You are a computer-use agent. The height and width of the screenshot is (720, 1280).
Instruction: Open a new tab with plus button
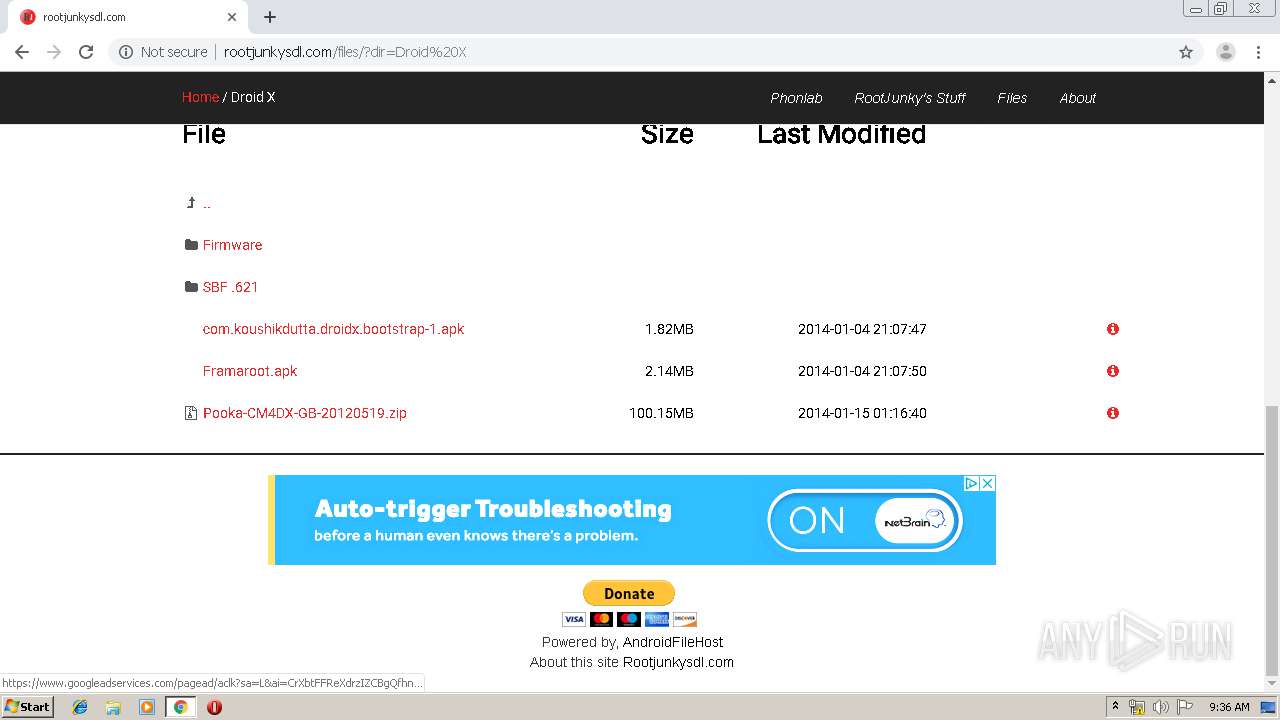tap(270, 17)
